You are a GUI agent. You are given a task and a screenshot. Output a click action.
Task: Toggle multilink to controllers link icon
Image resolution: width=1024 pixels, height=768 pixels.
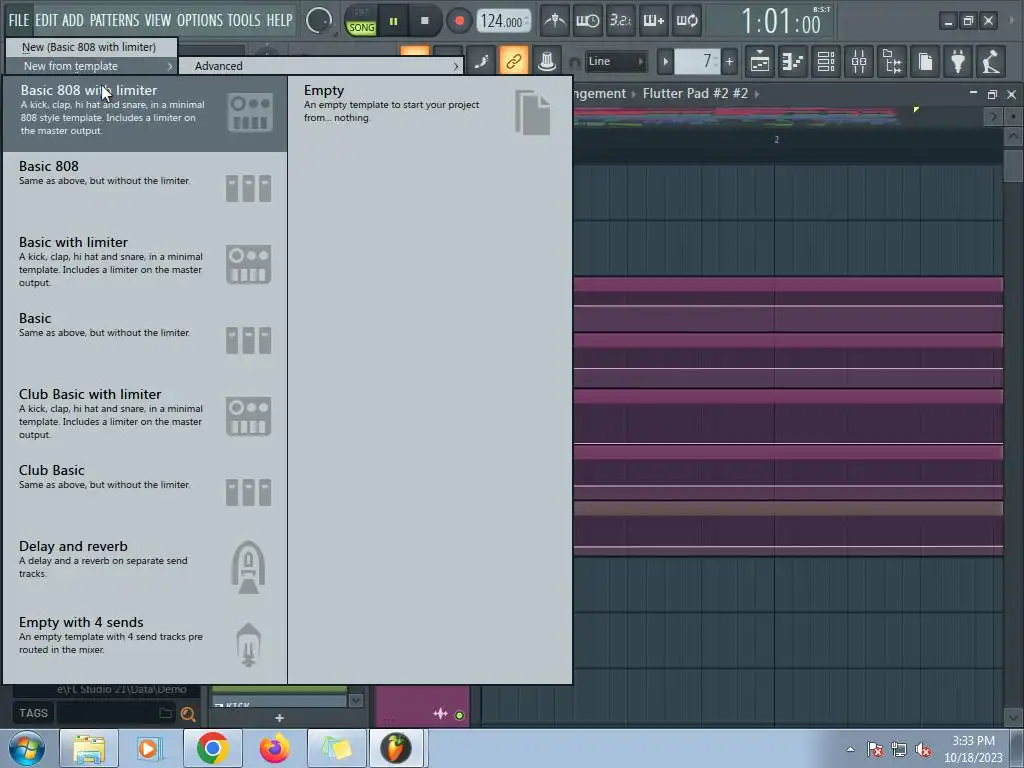coord(514,61)
